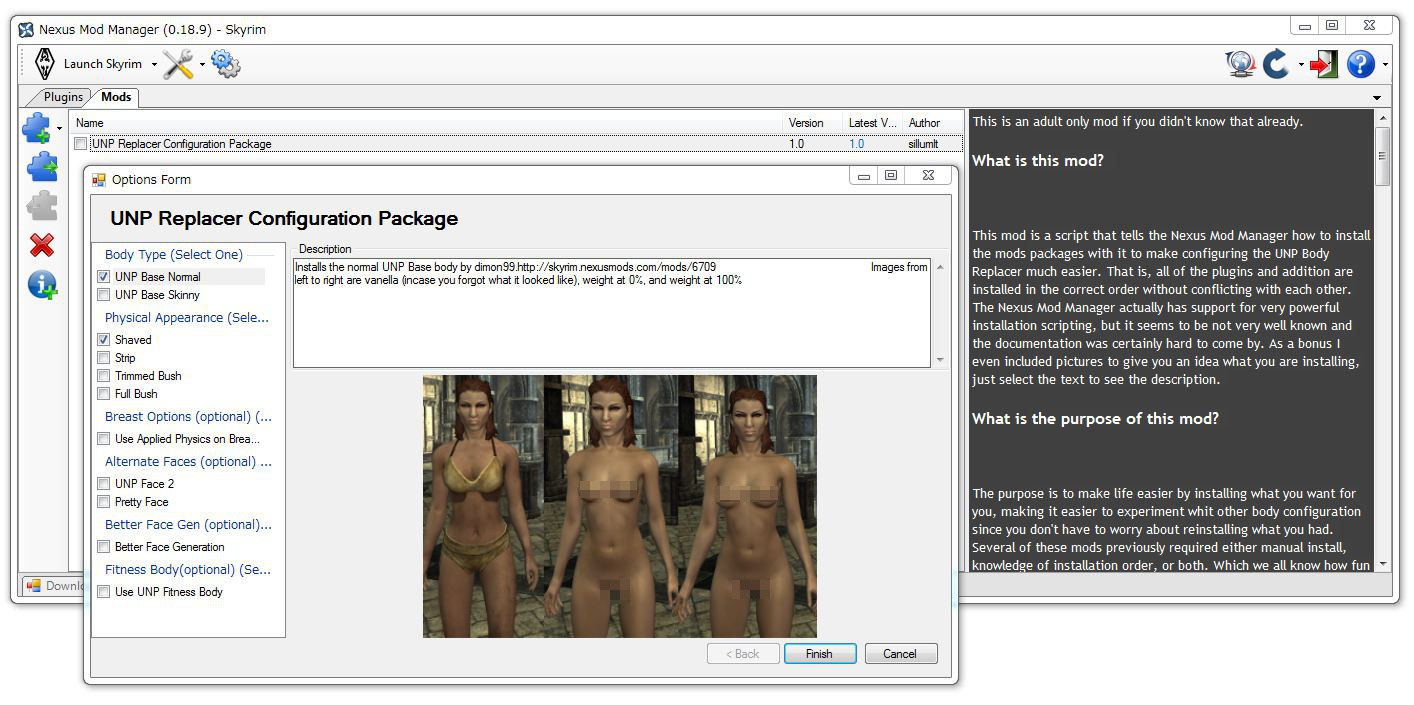Open the Launch Skyrim dropdown arrow
Viewport: 1414px width, 705px height.
[154, 65]
